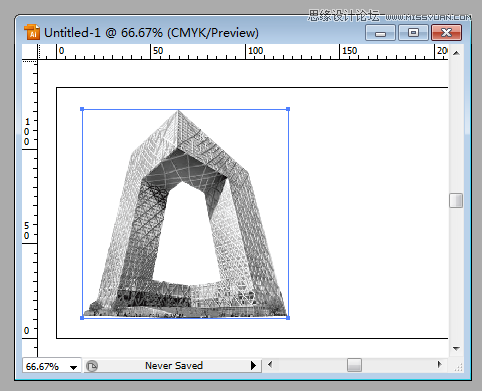Click empty artboard area right of image
Screen dimensions: 482x391
click(x=367, y=213)
